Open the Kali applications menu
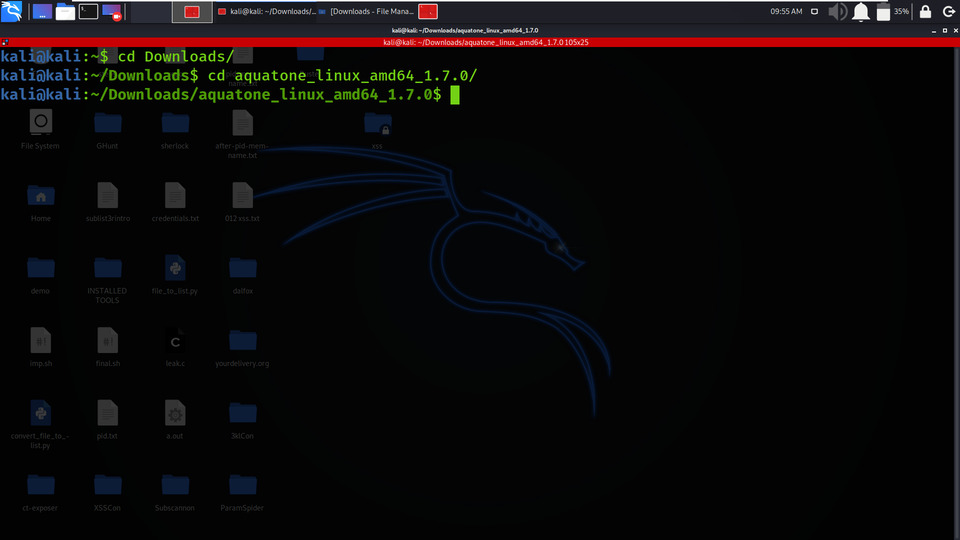 12,11
